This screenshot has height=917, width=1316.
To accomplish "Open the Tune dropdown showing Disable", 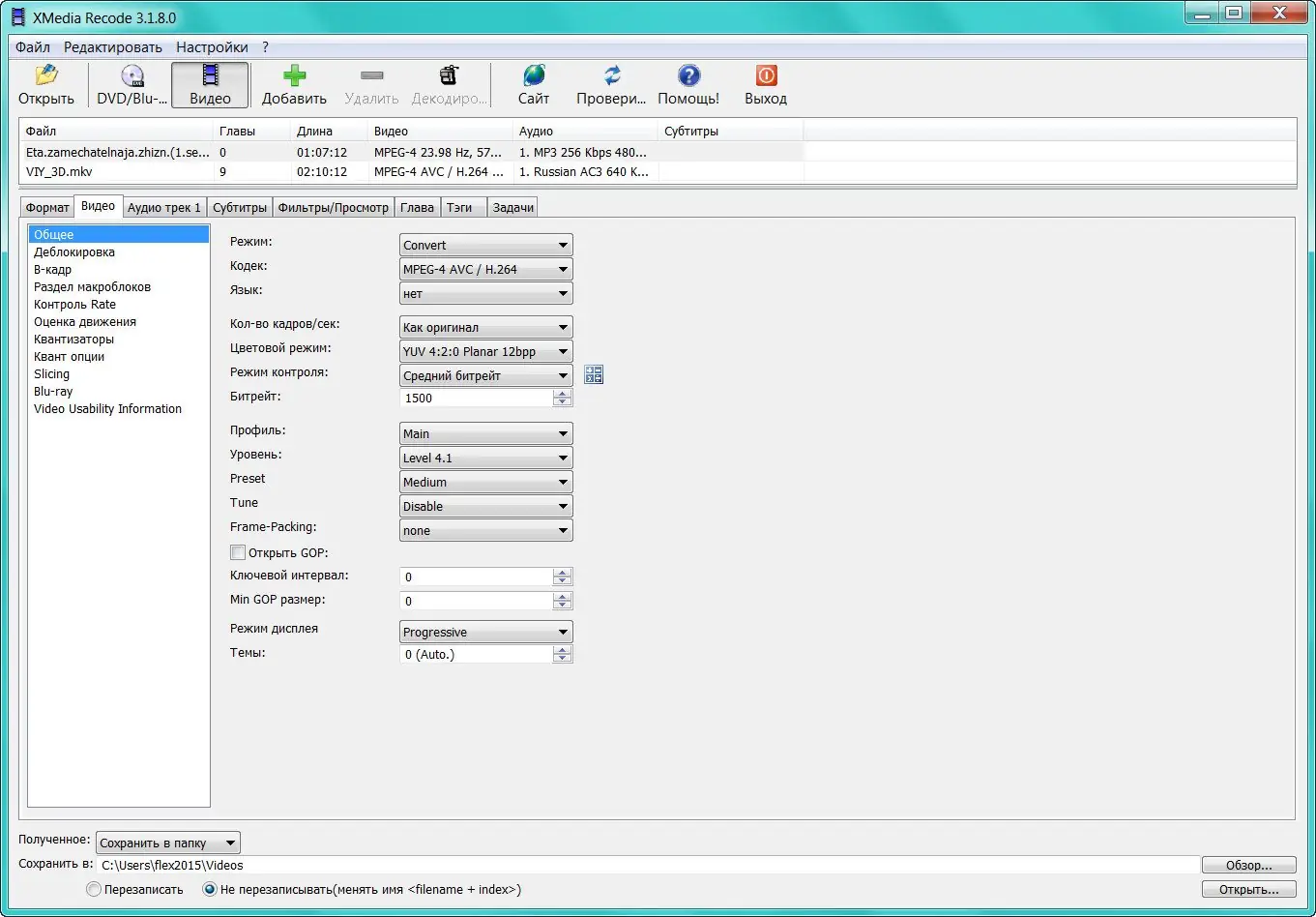I will (486, 506).
